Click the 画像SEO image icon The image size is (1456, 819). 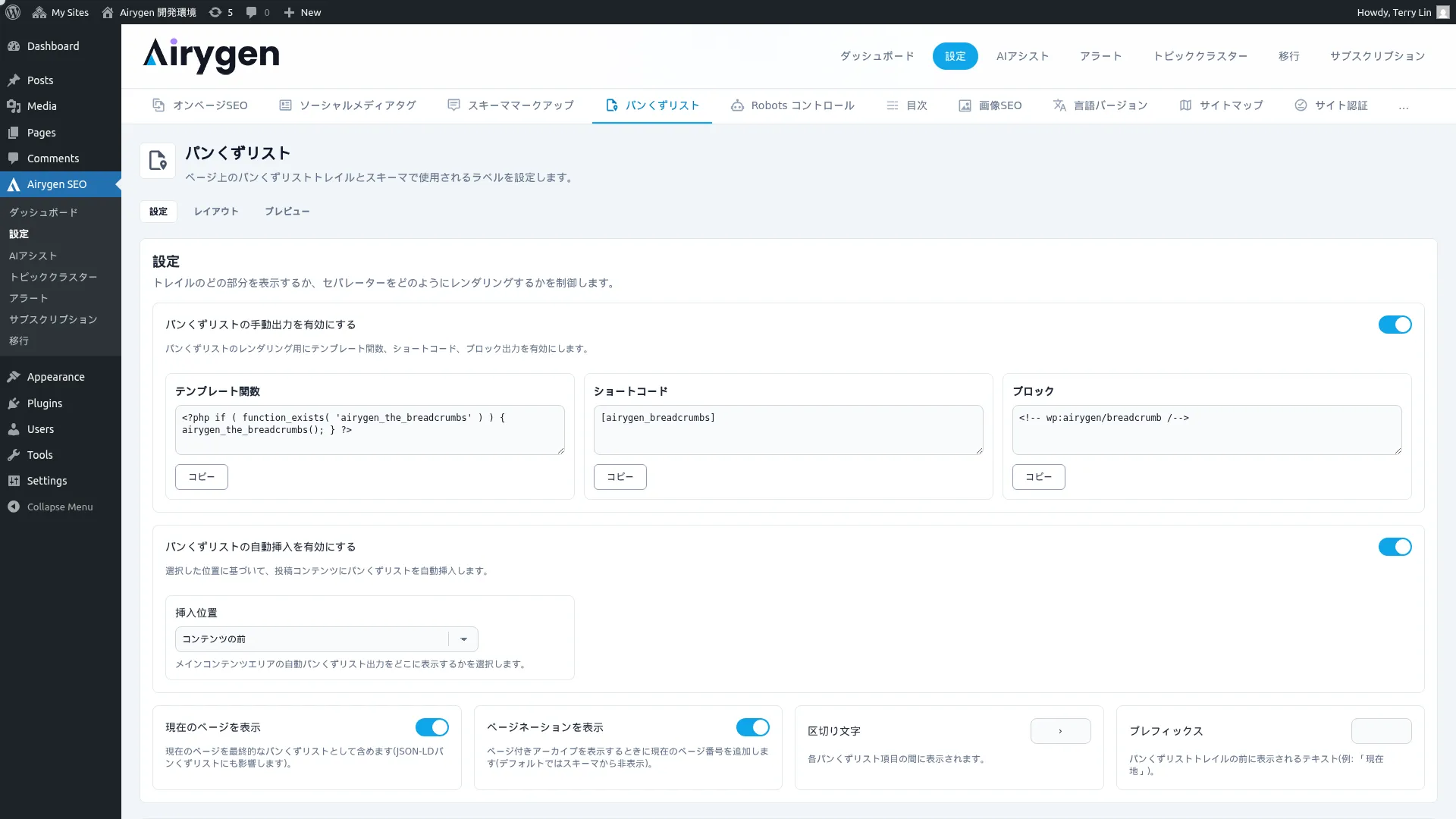click(x=965, y=105)
